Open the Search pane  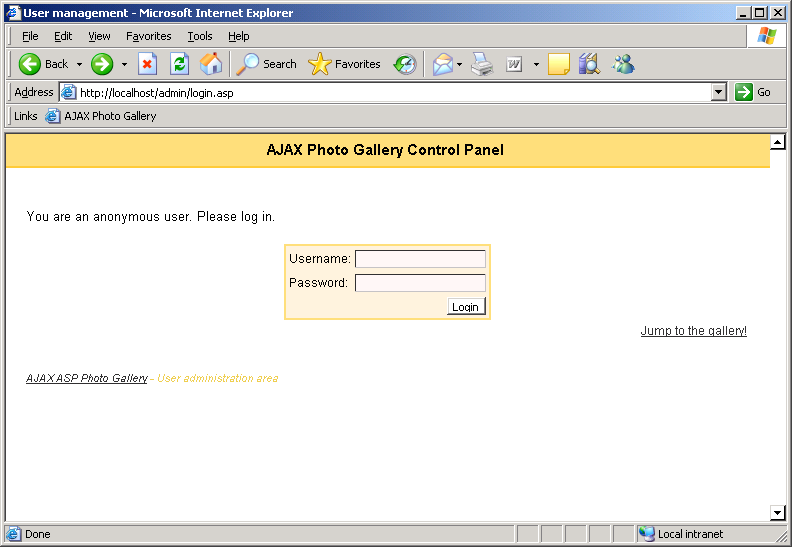(x=267, y=64)
